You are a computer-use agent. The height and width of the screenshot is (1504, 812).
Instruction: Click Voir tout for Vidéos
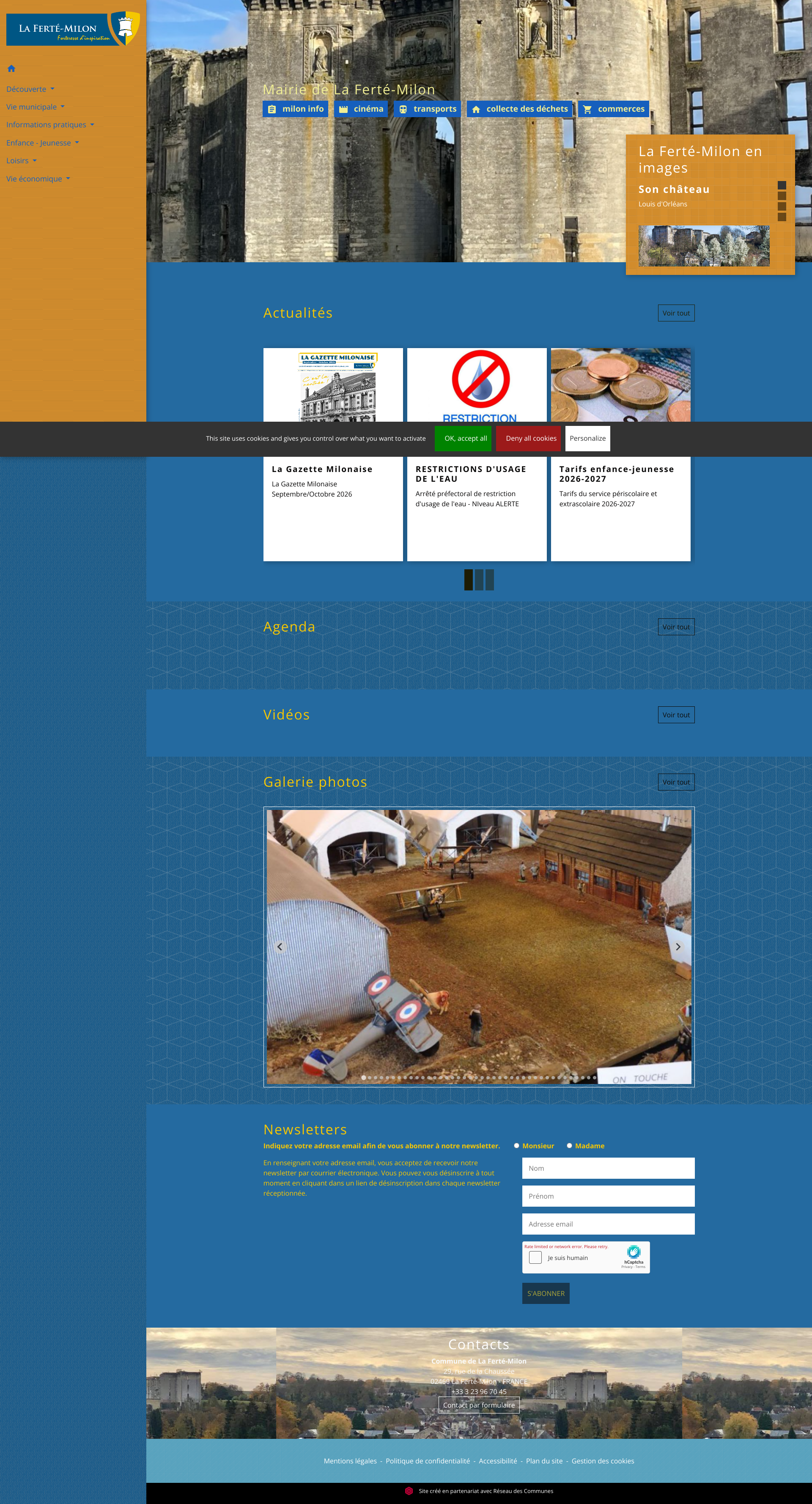(676, 715)
